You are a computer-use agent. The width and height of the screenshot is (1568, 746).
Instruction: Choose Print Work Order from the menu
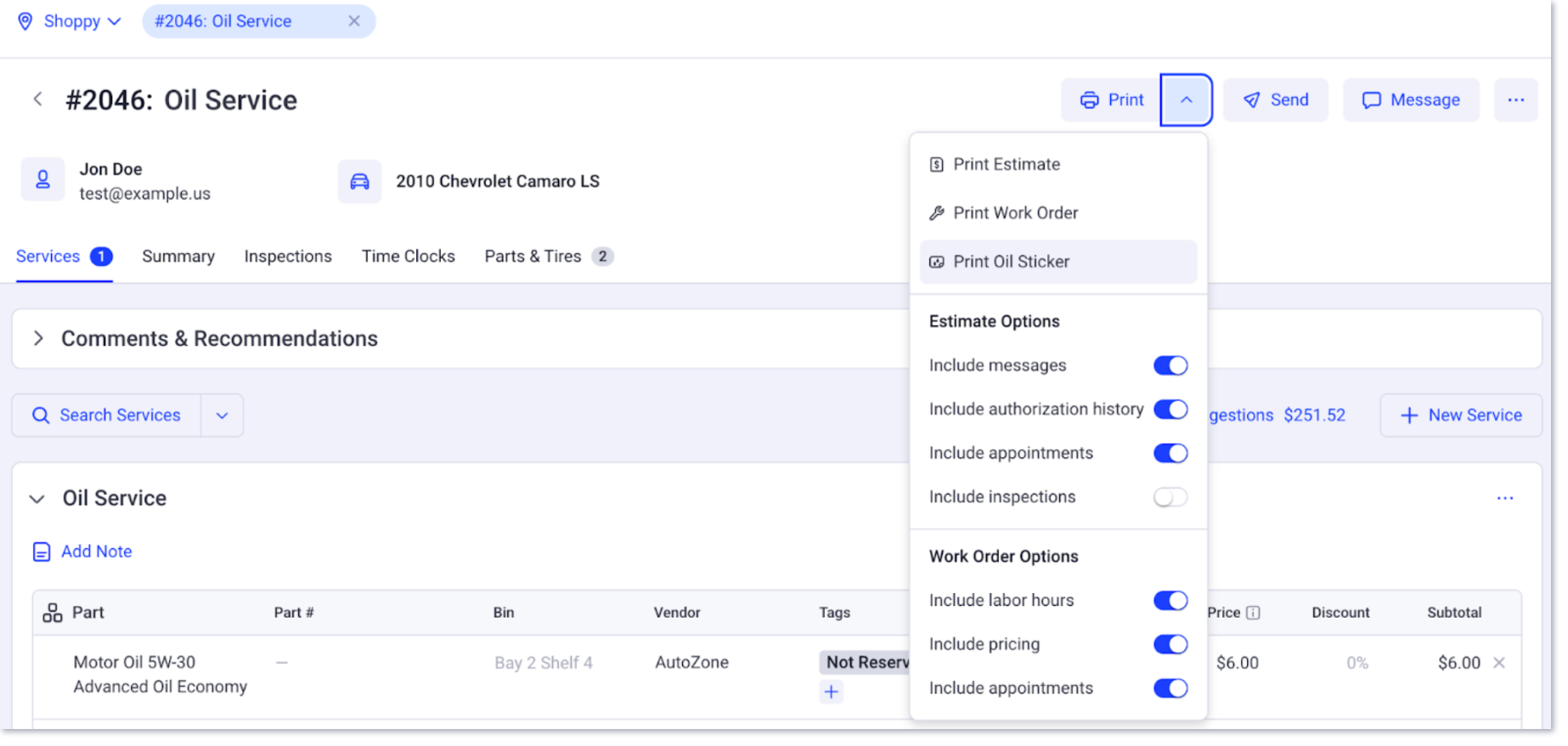click(x=1058, y=213)
